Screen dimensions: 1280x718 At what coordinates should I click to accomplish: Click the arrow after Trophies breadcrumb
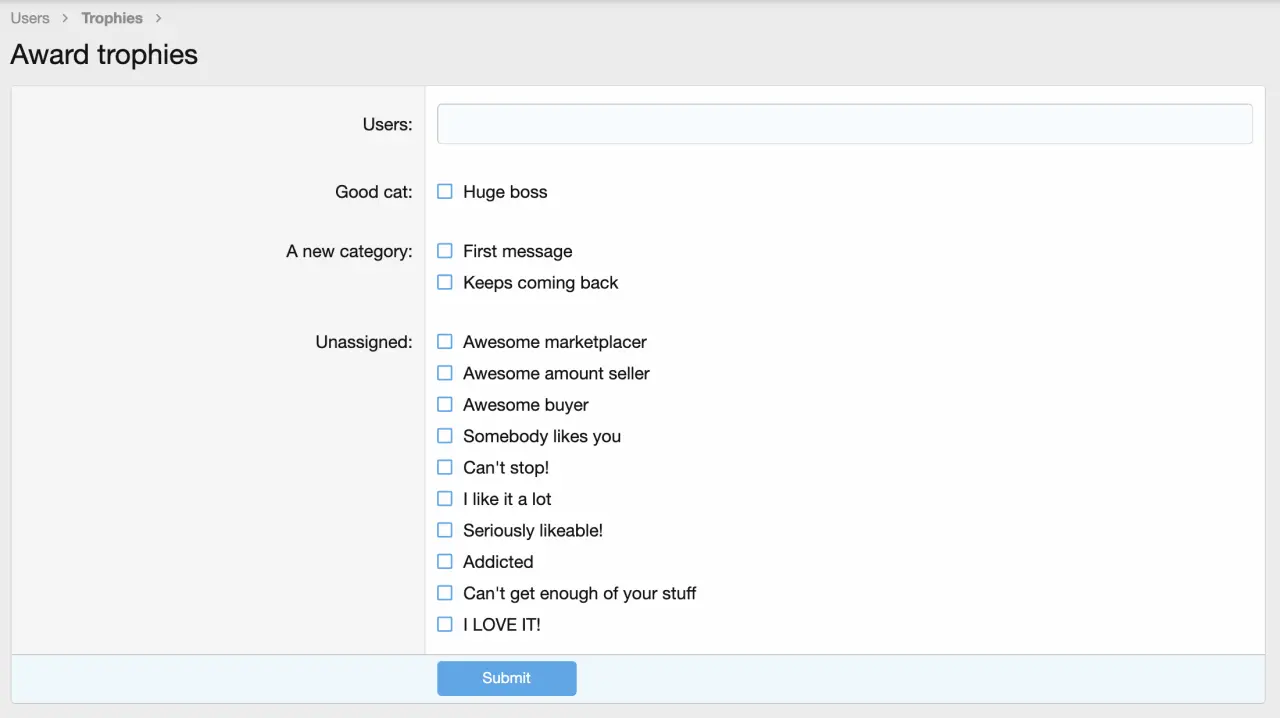pos(158,18)
